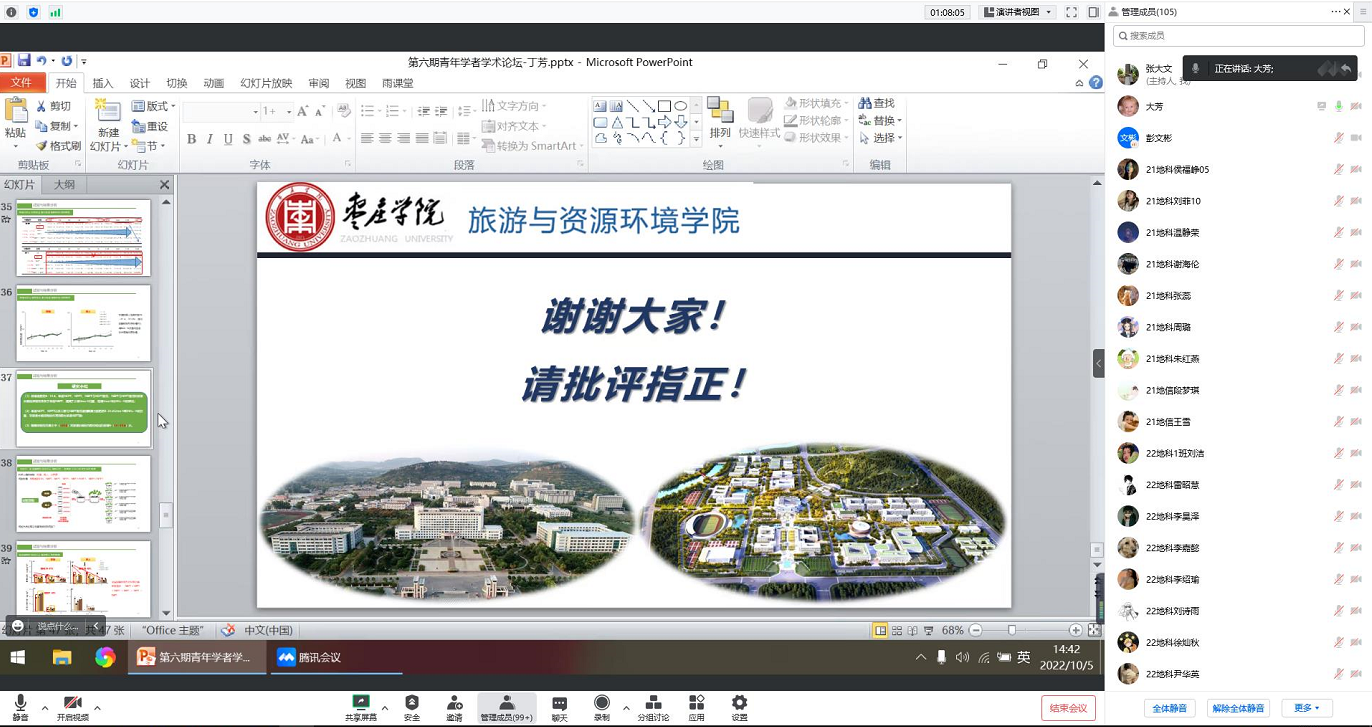1372x727 pixels.
Task: Open the 聊天 chat panel
Action: coord(559,707)
